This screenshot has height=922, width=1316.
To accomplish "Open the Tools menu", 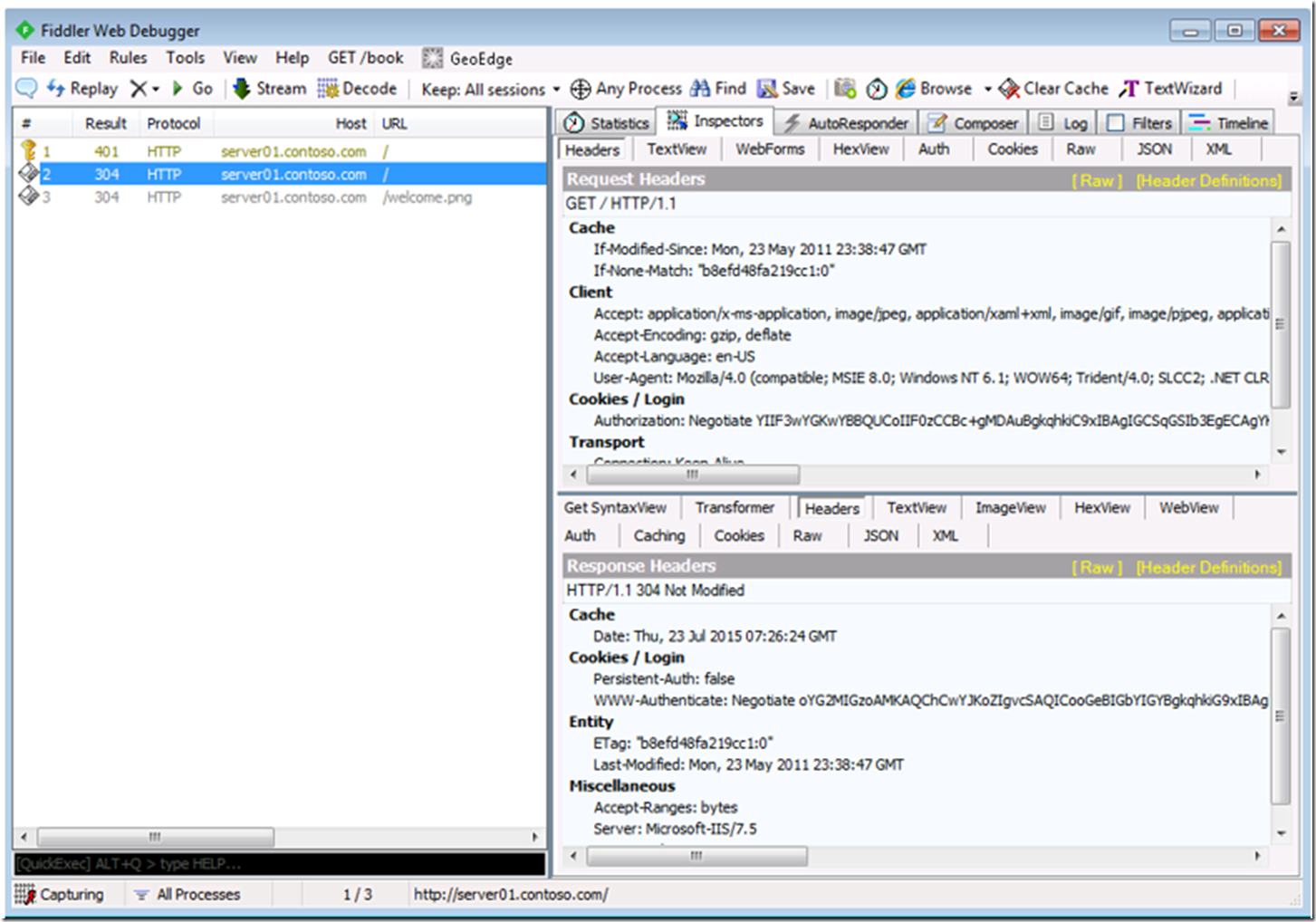I will (x=185, y=58).
